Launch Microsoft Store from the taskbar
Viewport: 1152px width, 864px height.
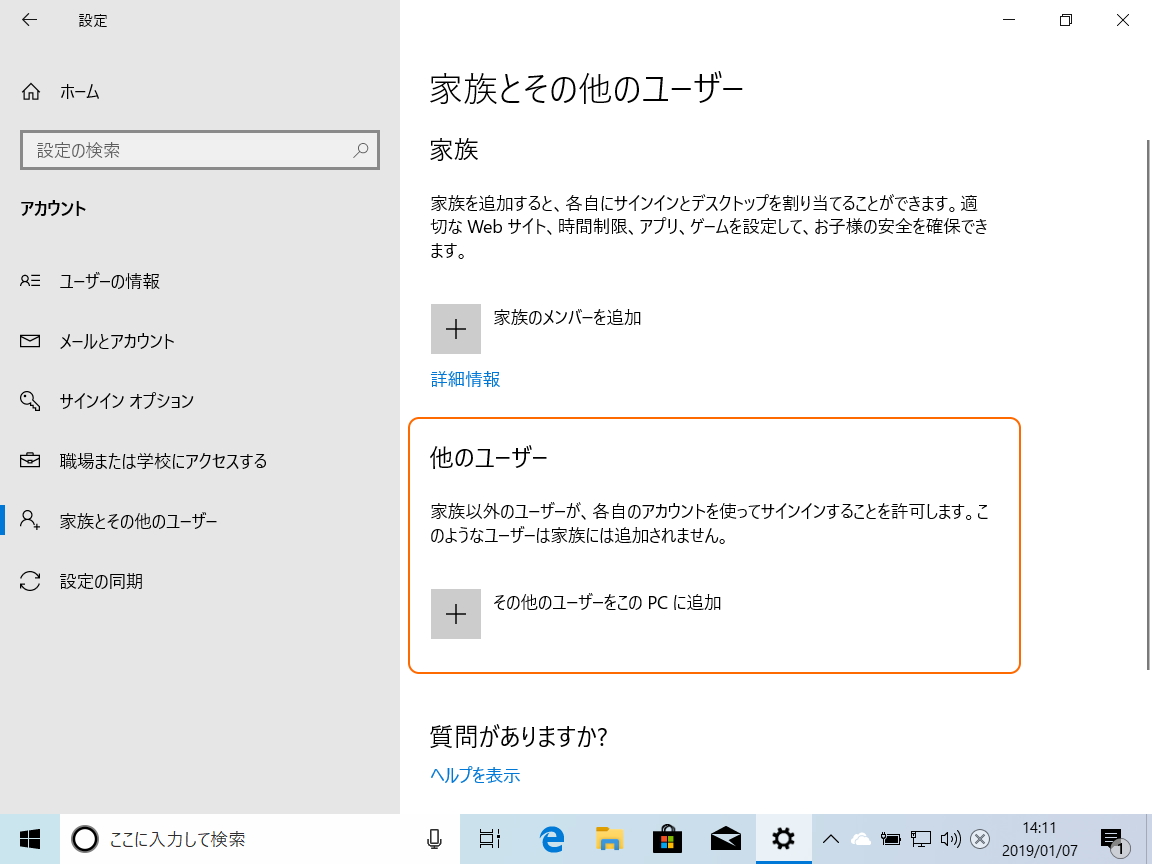pos(667,839)
